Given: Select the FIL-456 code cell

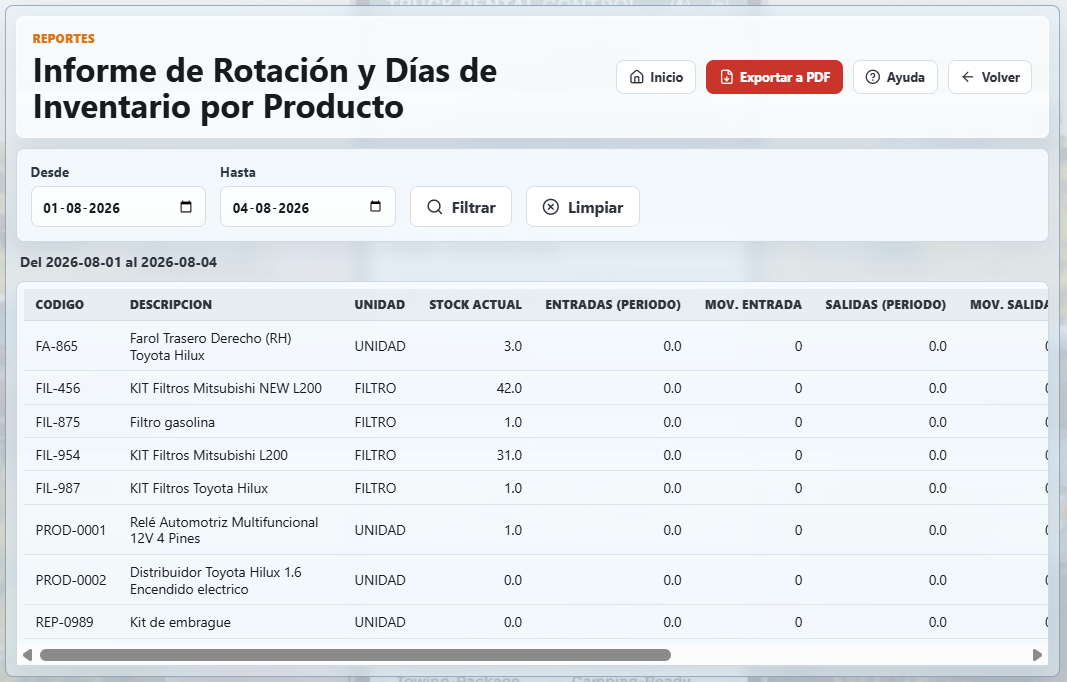Looking at the screenshot, I should coord(58,388).
